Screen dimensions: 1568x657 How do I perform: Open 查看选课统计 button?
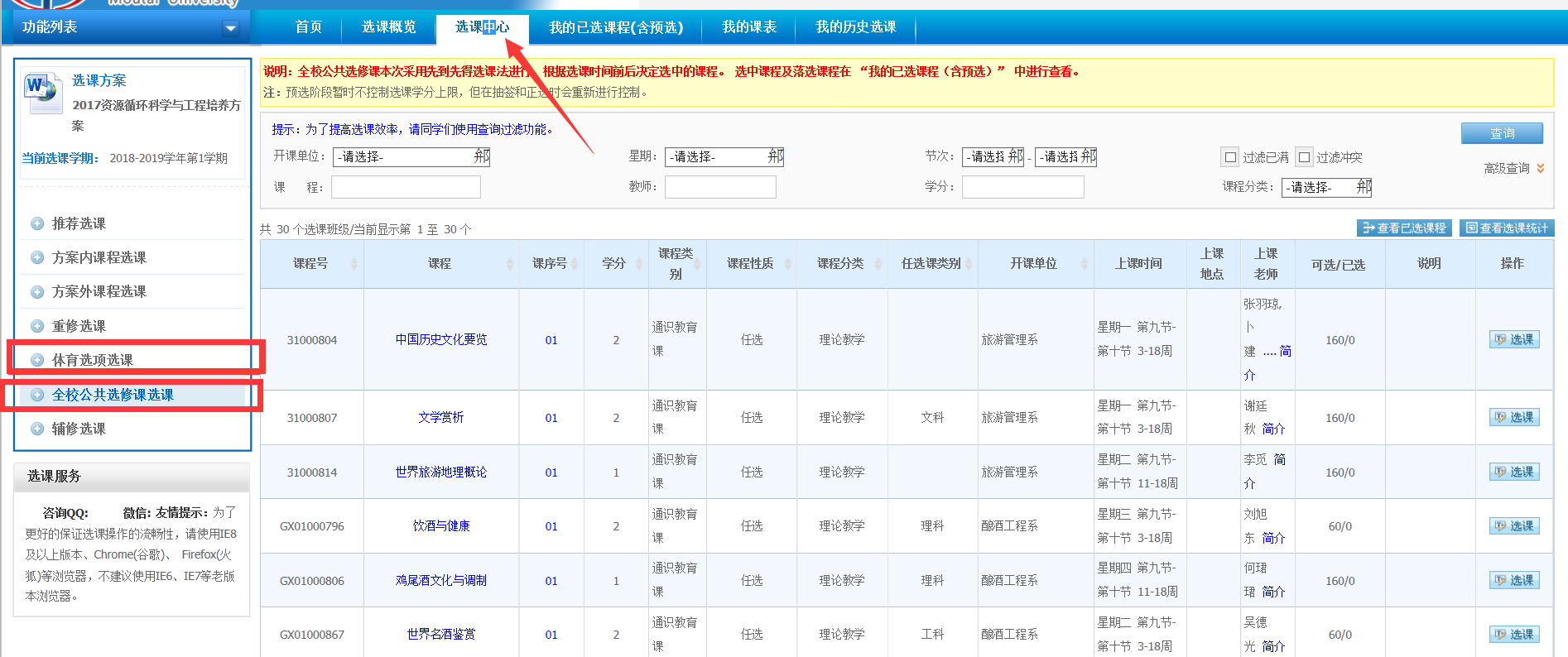click(1507, 228)
